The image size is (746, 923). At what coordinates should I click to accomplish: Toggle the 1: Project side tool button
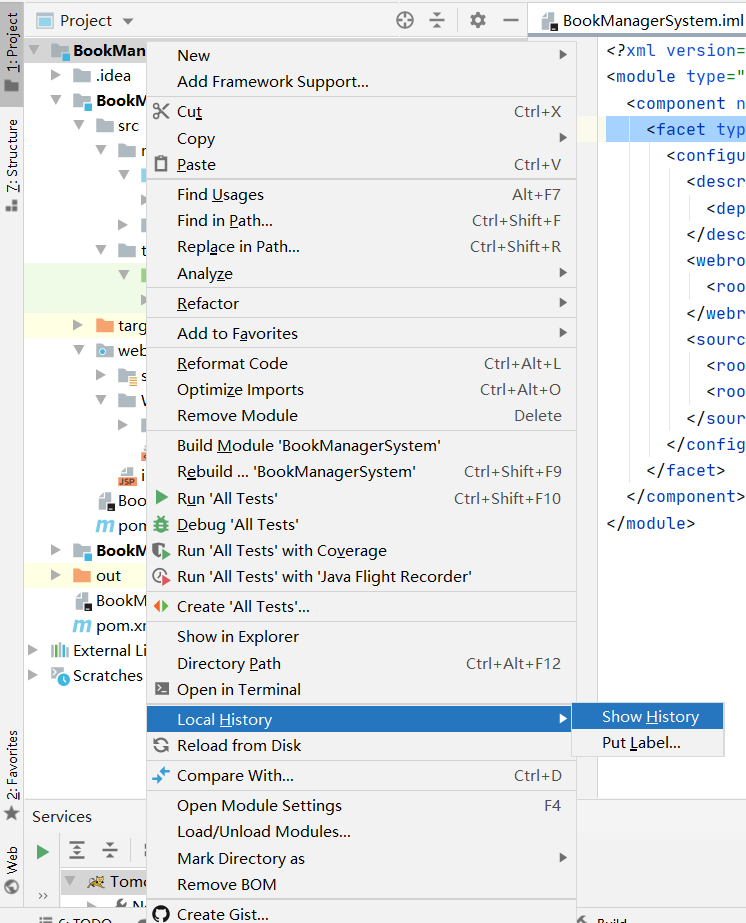tap(12, 53)
